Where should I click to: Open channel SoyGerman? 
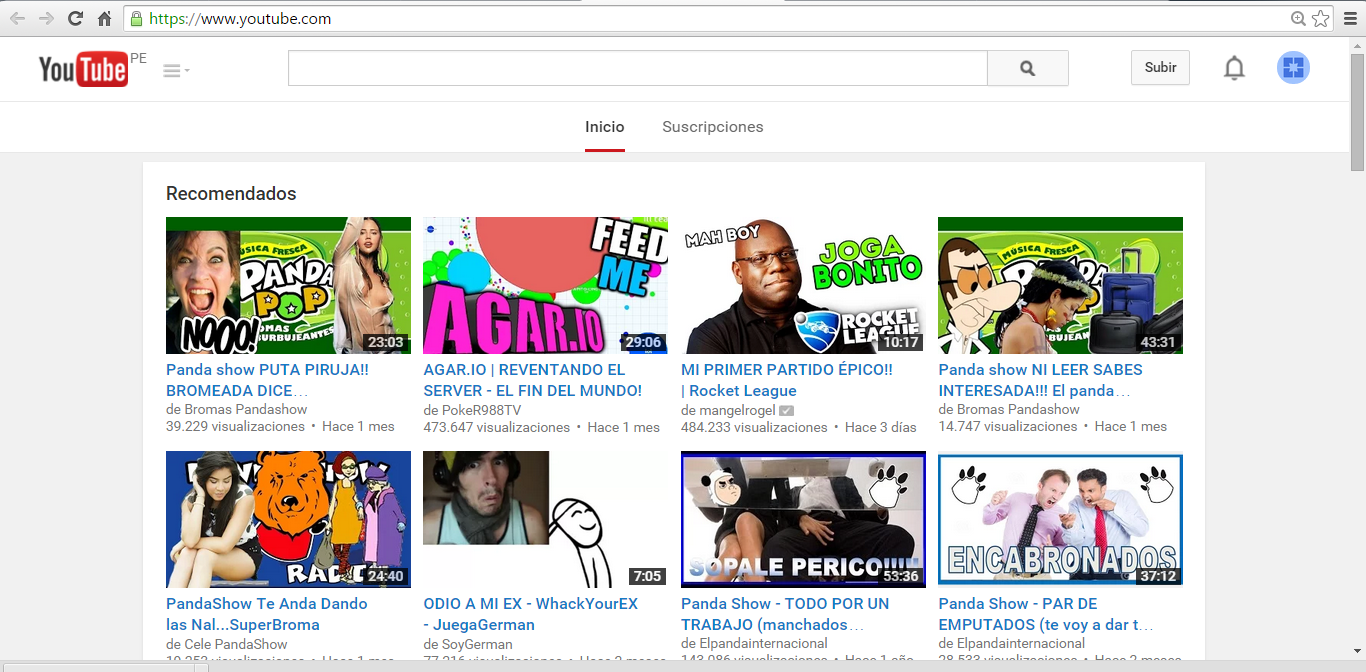(476, 644)
